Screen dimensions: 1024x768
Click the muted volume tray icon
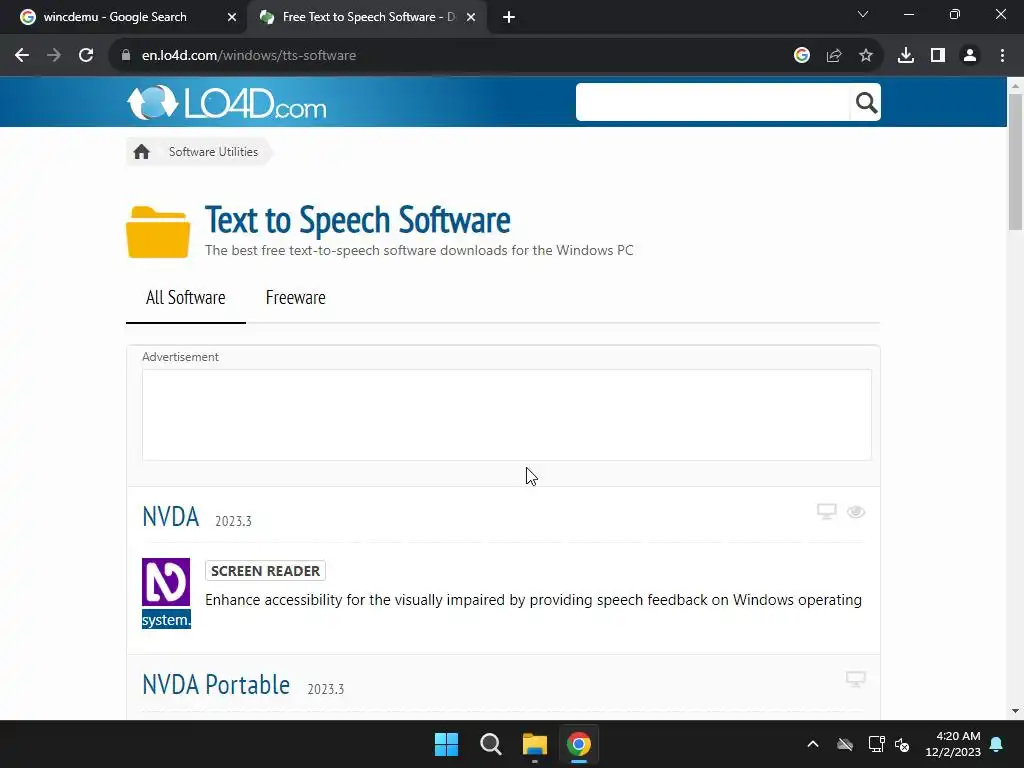[903, 744]
